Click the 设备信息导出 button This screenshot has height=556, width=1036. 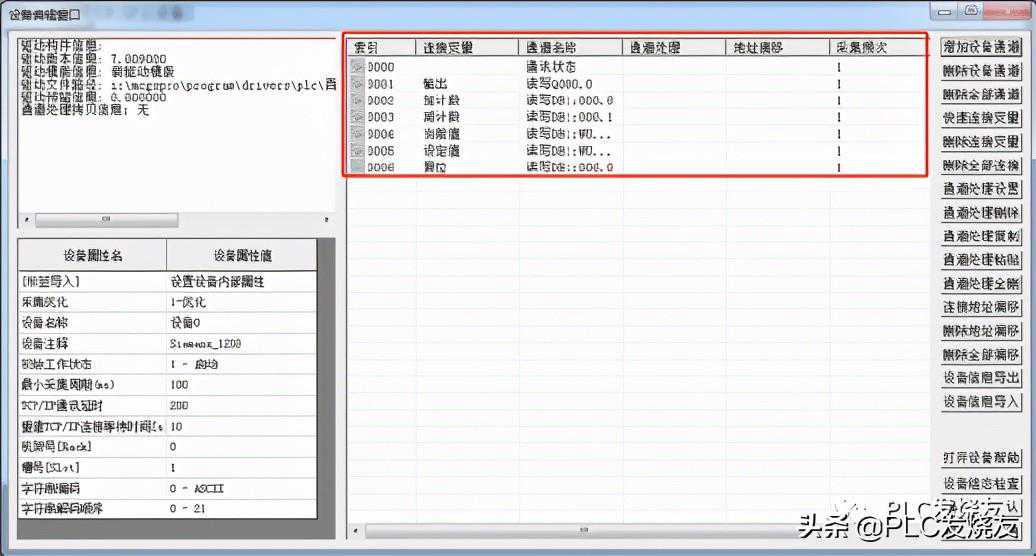click(981, 378)
